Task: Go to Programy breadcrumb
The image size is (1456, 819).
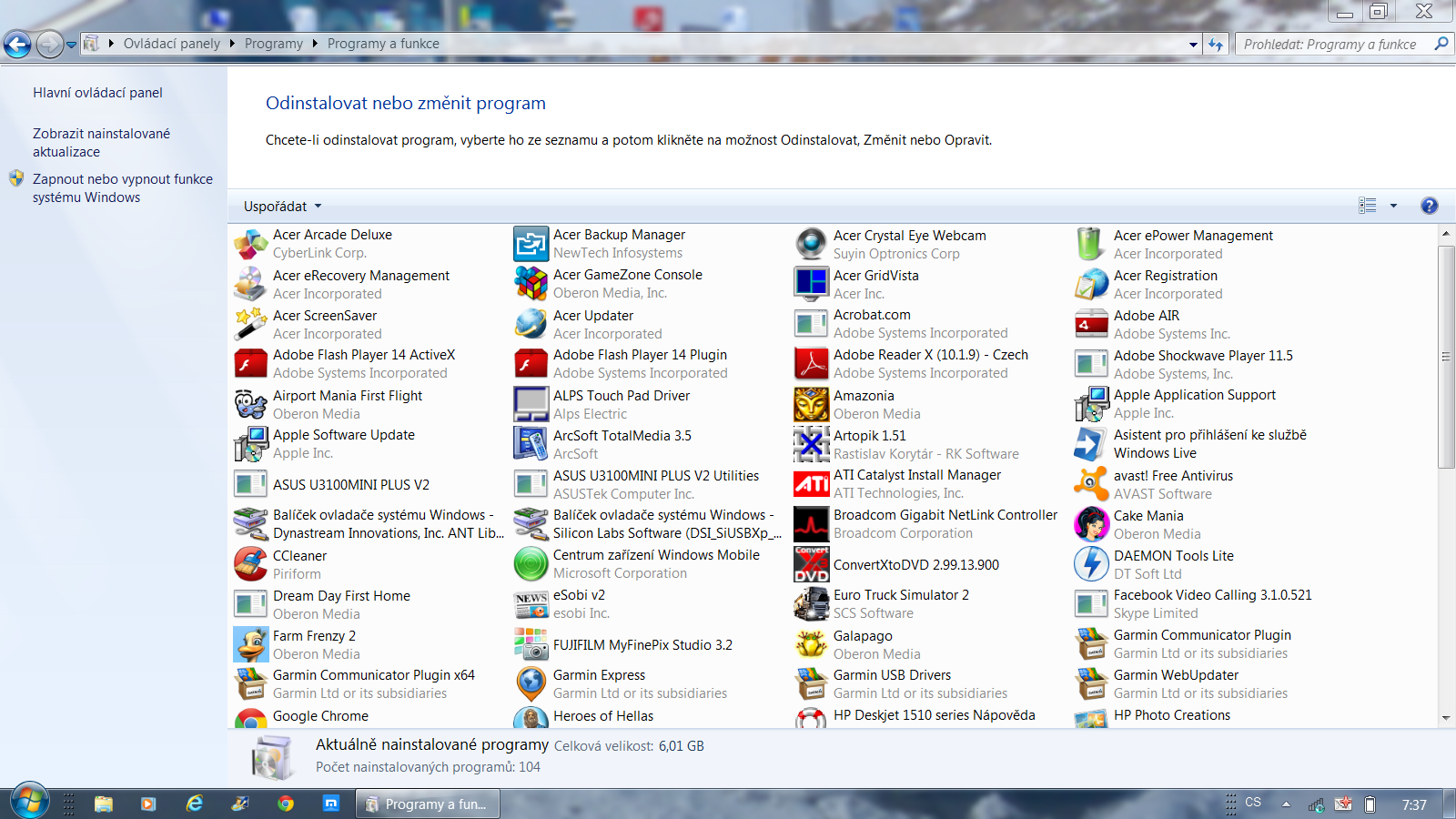Action: (x=273, y=44)
